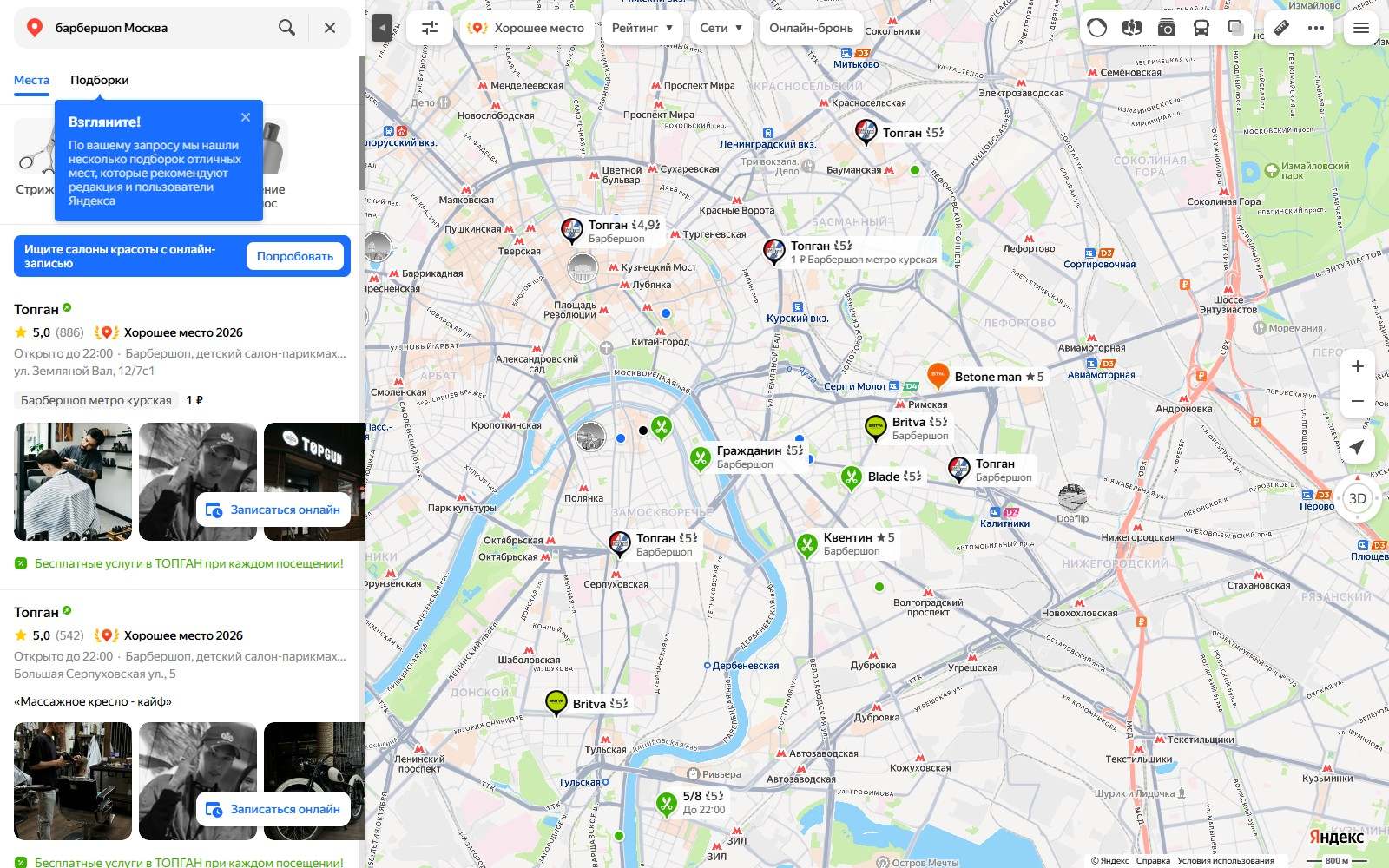Open the street panoramas view
The width and height of the screenshot is (1389, 868).
pos(1131,28)
